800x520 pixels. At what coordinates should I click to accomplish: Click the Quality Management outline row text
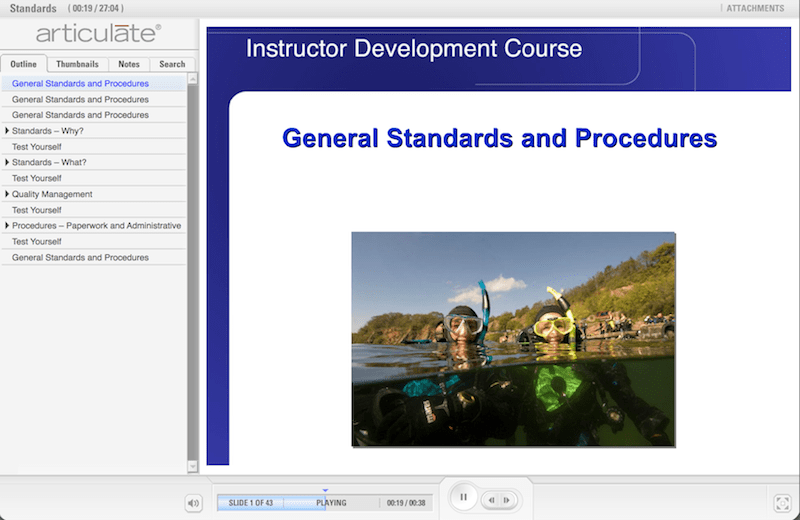52,194
